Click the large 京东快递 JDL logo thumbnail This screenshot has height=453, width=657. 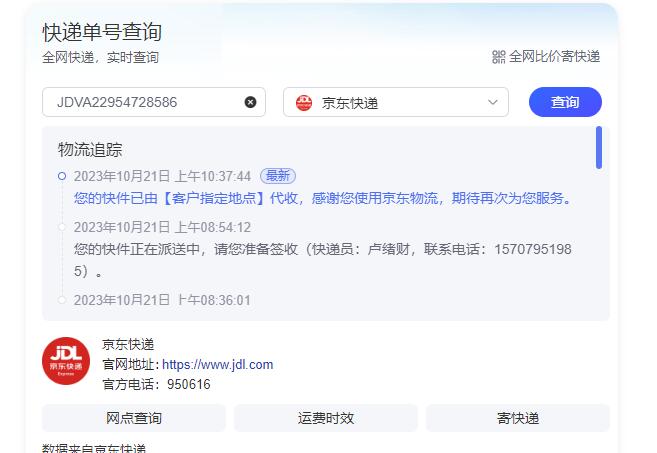tap(66, 361)
